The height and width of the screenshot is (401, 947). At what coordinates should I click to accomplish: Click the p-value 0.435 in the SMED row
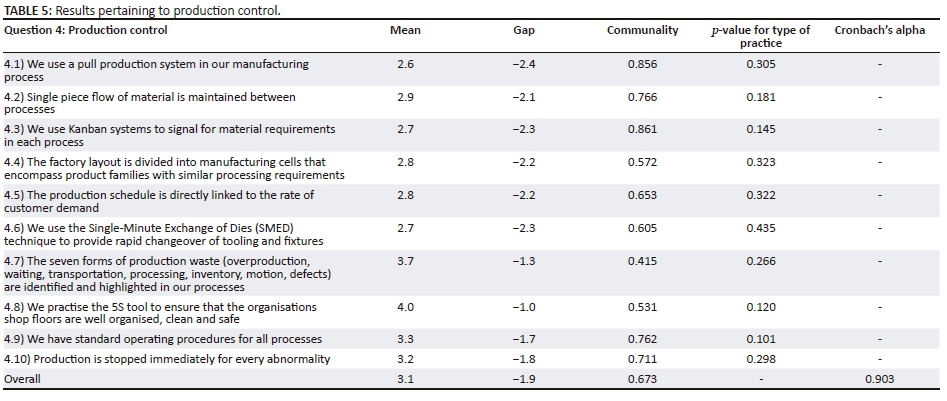(x=760, y=228)
